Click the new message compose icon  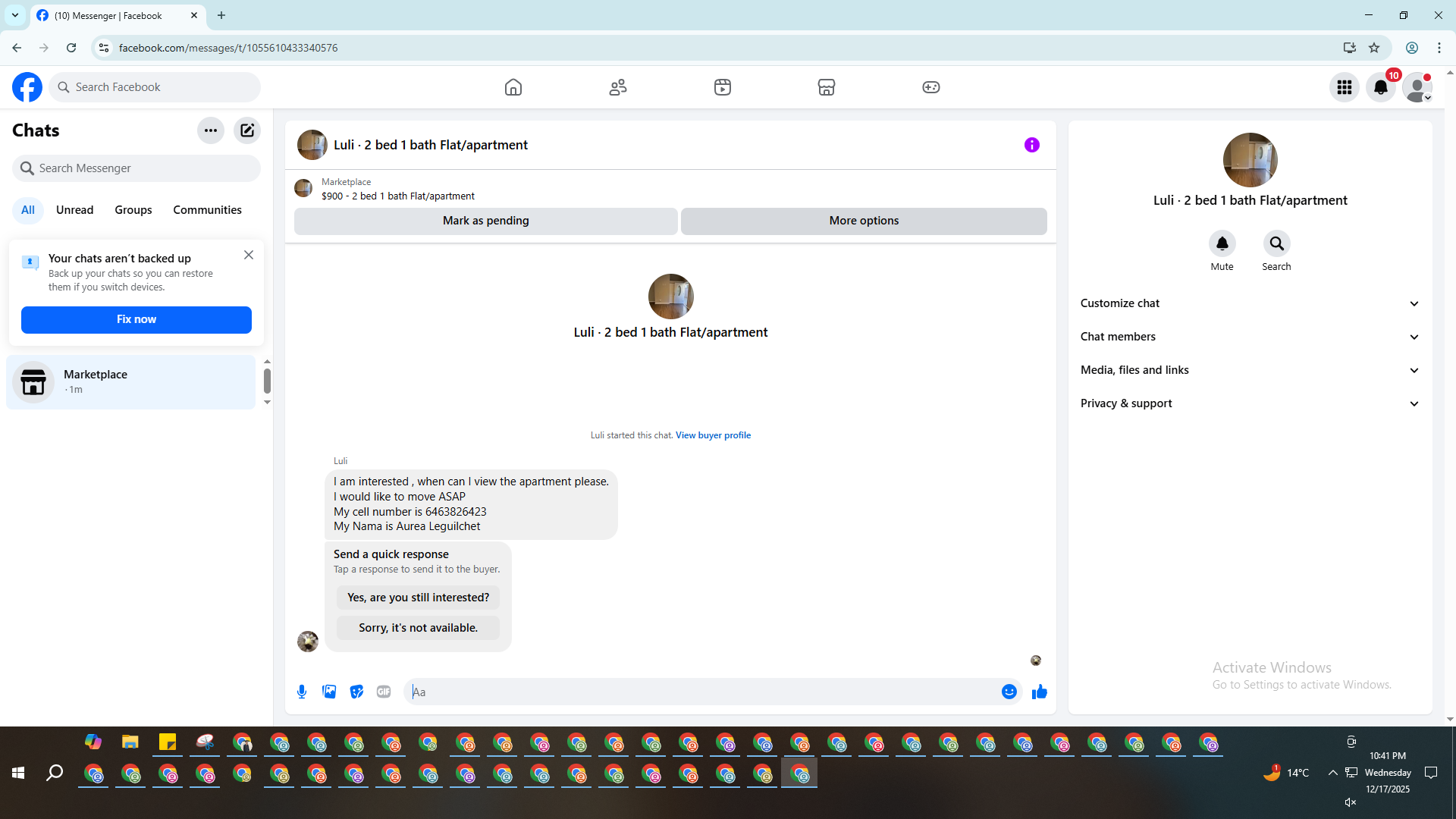[x=247, y=130]
